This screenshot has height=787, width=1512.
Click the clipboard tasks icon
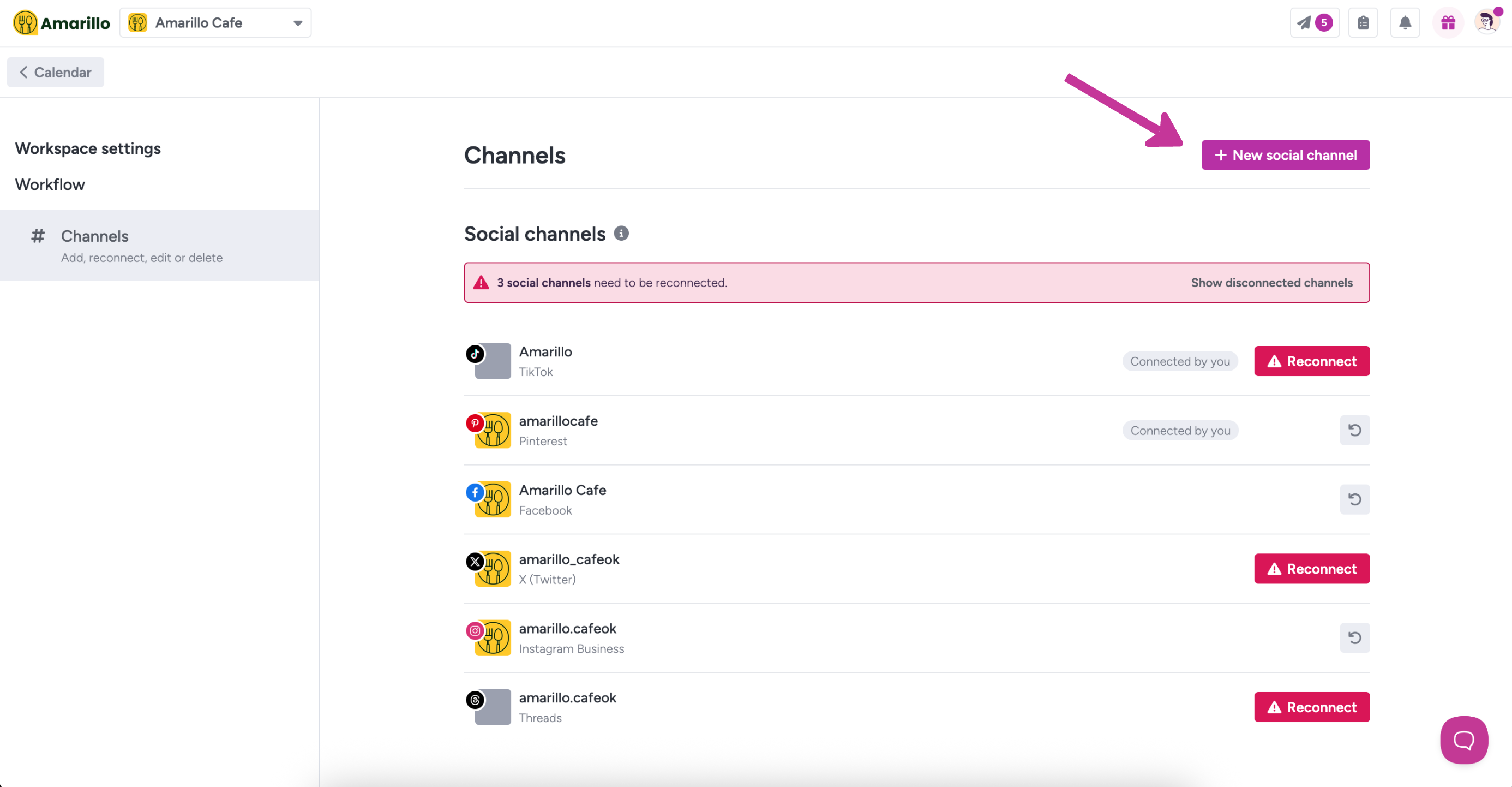pos(1363,23)
